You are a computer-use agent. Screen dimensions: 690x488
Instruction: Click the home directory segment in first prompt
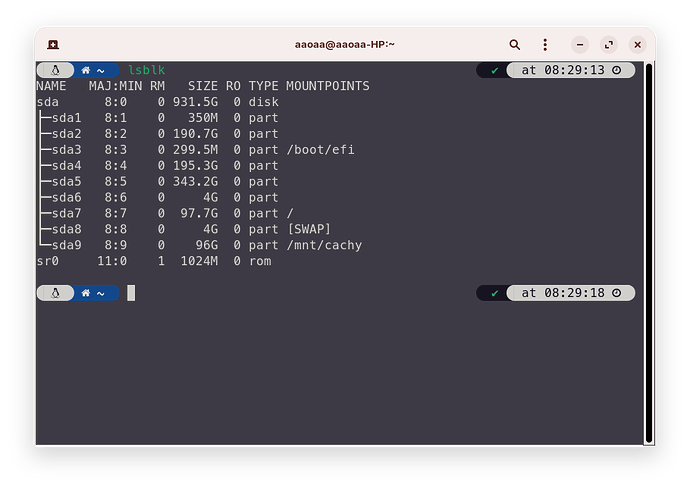94,70
